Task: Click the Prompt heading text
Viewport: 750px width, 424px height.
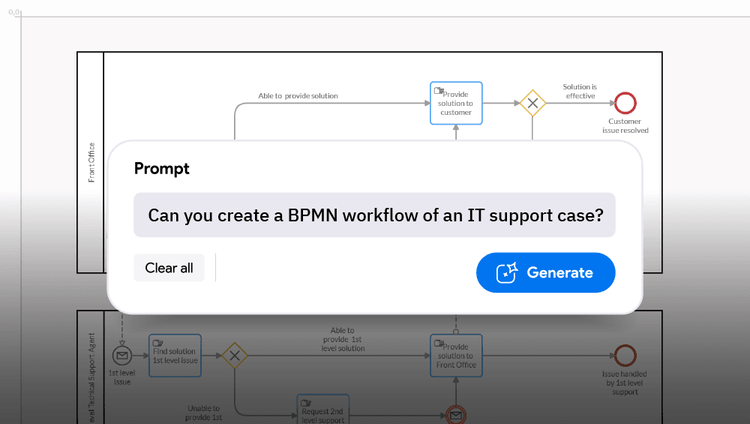Action: [162, 169]
